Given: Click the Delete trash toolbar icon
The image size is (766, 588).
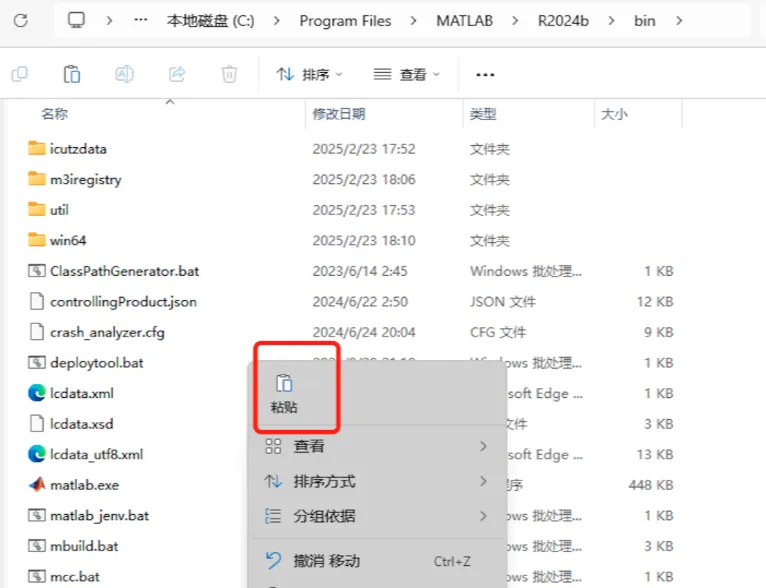Looking at the screenshot, I should click(x=229, y=74).
